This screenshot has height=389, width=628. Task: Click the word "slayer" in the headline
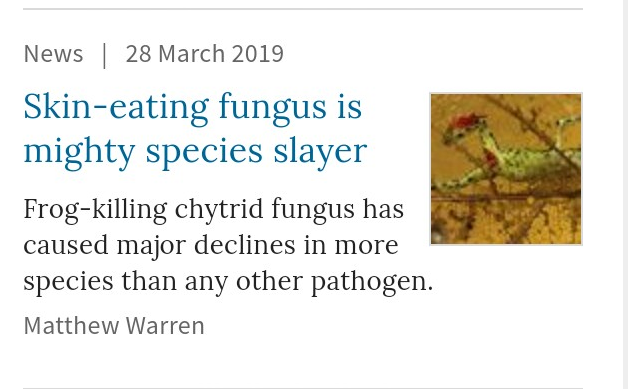[x=320, y=151]
